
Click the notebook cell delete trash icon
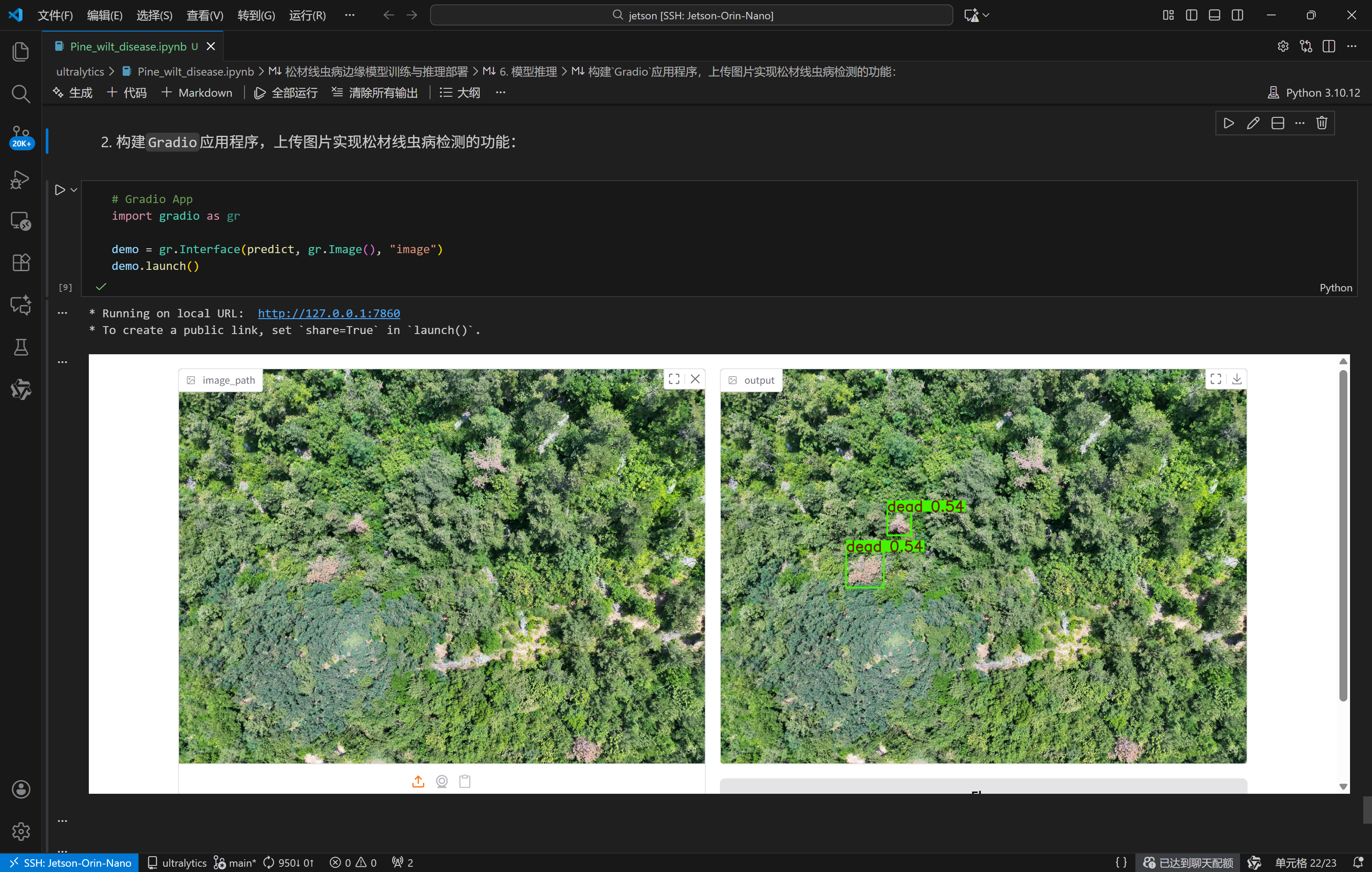(x=1322, y=123)
